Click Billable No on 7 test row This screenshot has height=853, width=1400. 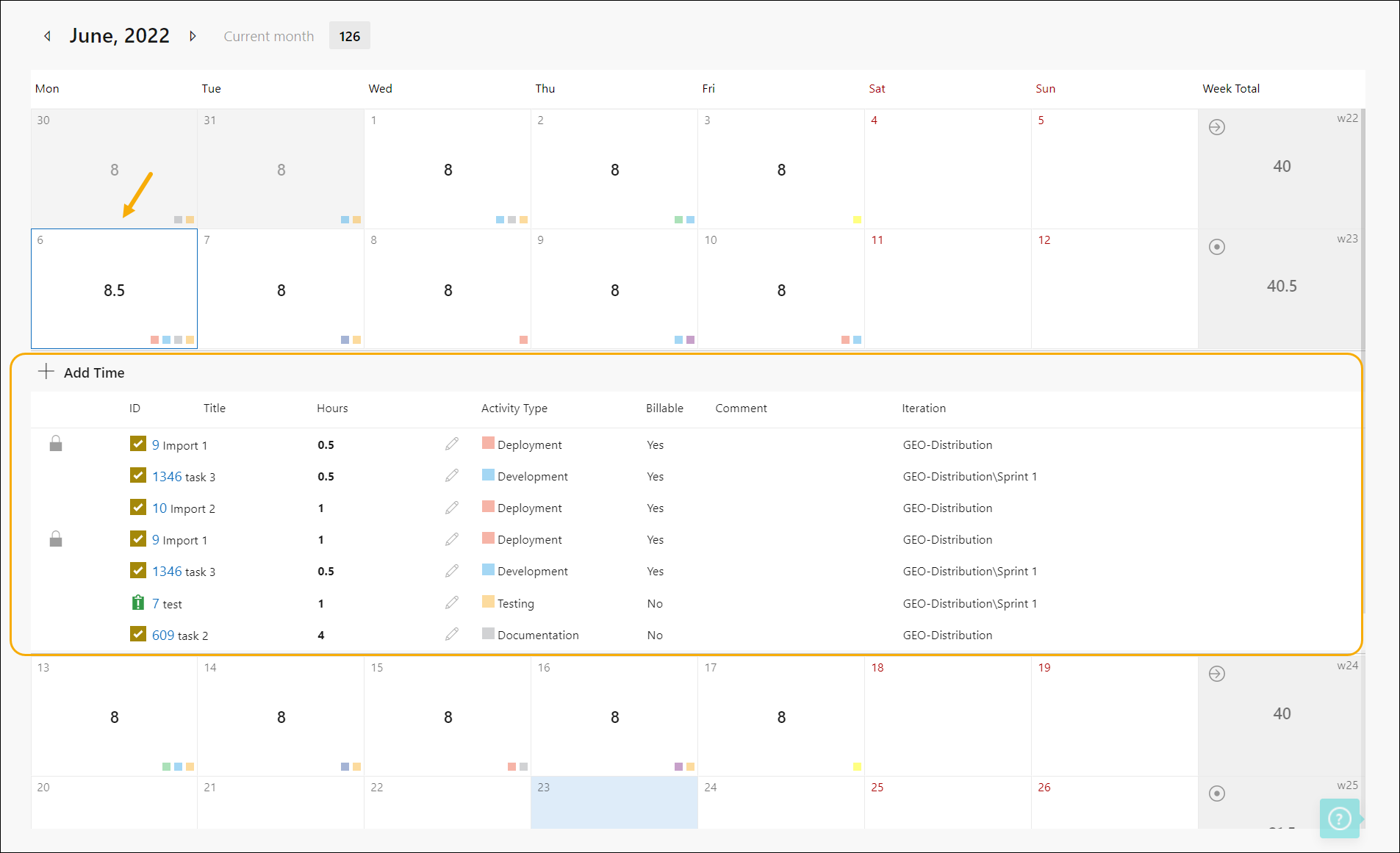[x=655, y=603]
